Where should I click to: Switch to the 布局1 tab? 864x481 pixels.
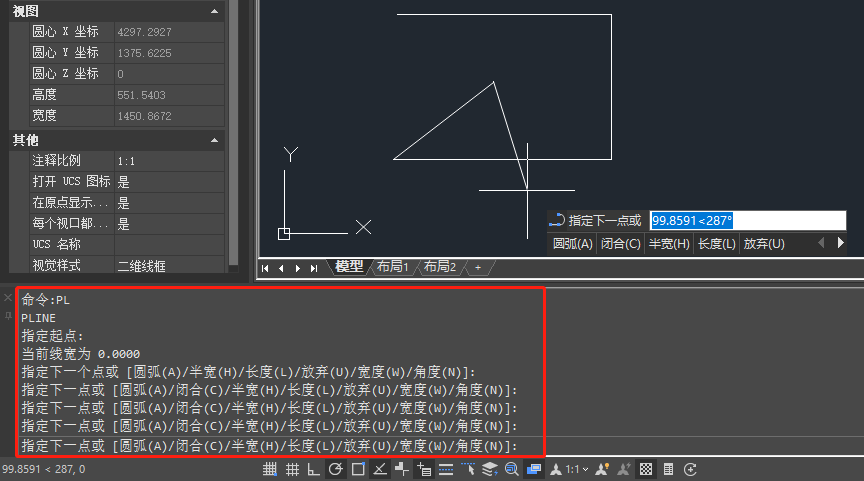click(x=392, y=267)
